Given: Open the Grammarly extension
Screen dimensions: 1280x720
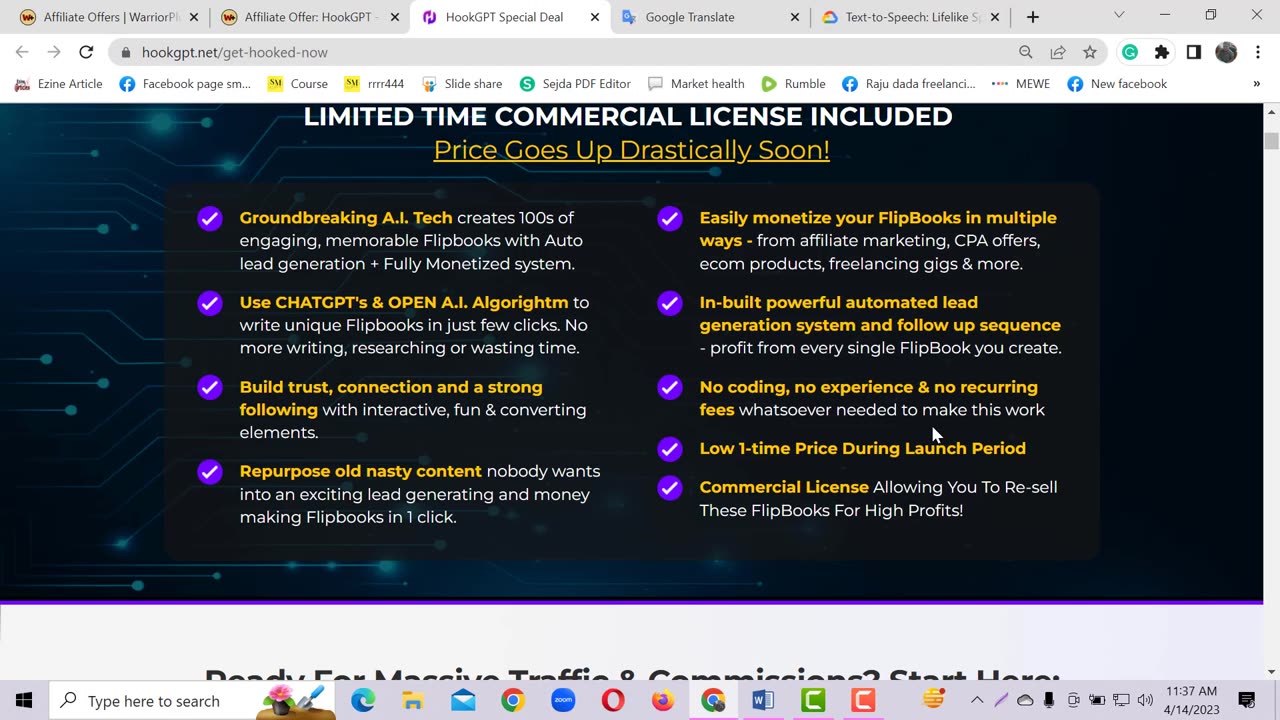Looking at the screenshot, I should (1130, 52).
